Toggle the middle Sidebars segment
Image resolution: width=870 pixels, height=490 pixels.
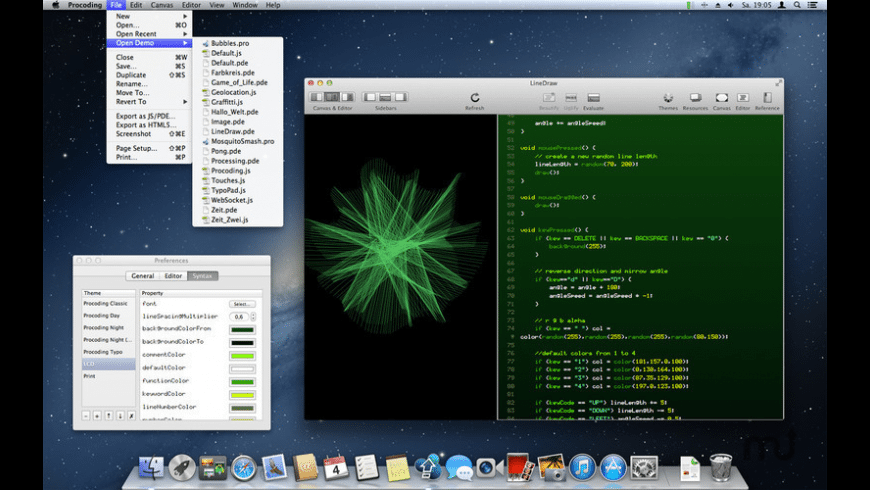[385, 97]
